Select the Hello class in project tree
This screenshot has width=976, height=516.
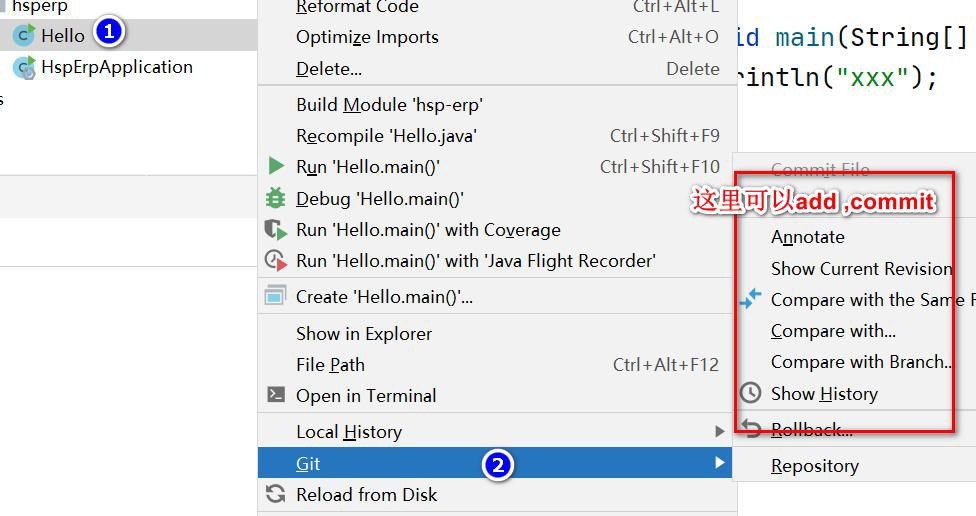pos(62,36)
